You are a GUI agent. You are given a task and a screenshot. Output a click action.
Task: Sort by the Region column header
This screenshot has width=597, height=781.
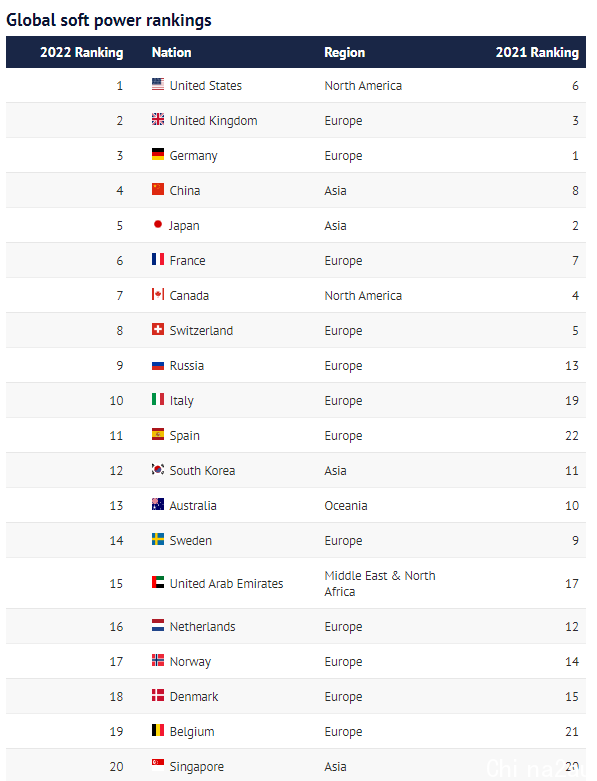(345, 52)
